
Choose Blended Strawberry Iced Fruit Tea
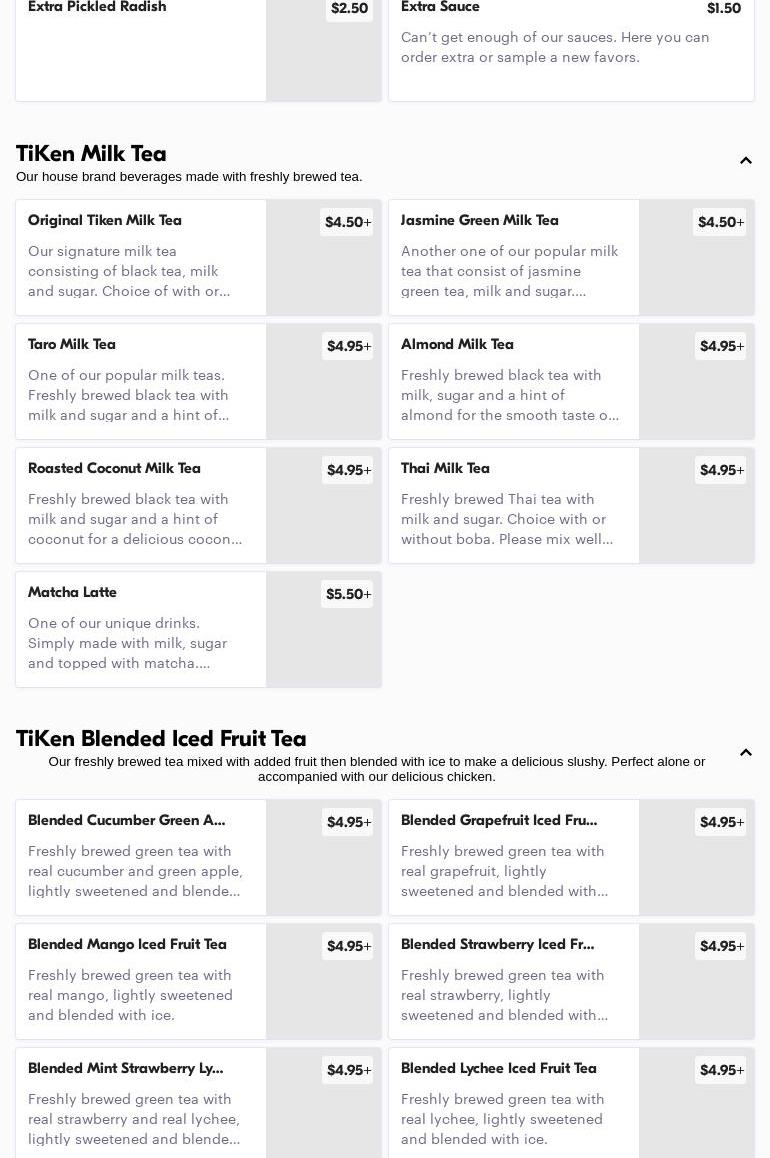click(x=571, y=981)
